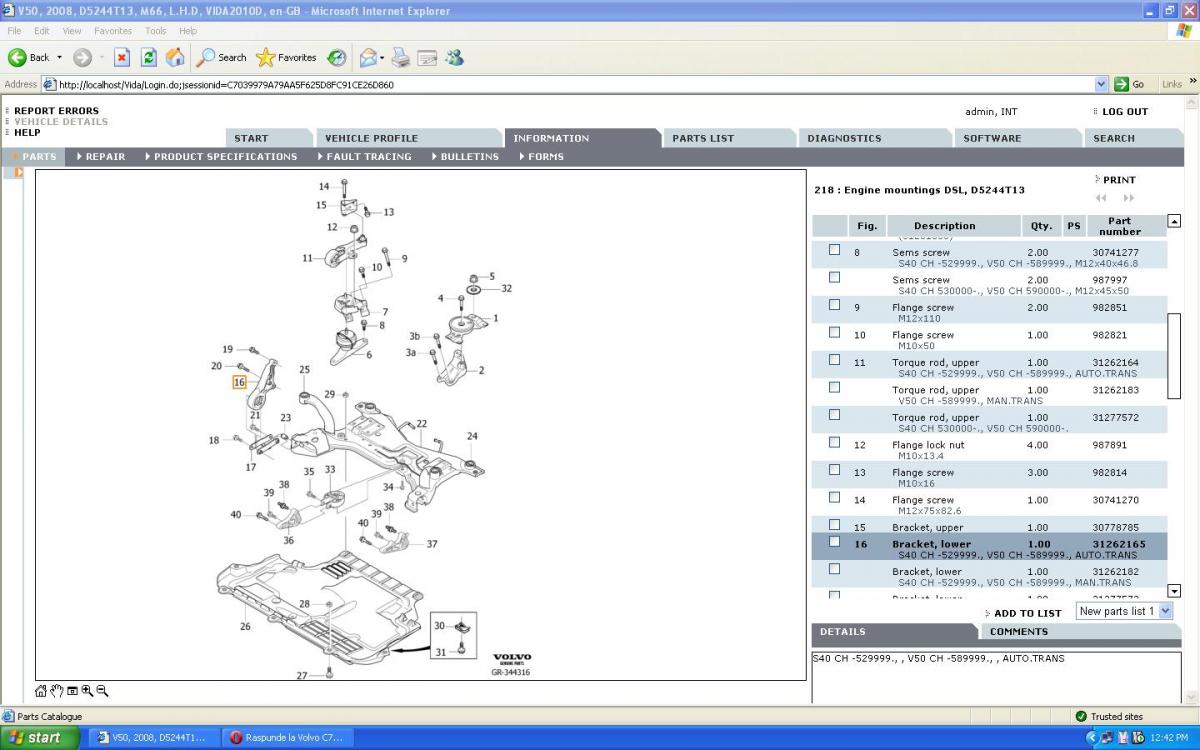
Task: Select the pan hand tool below diagram
Action: coord(57,691)
